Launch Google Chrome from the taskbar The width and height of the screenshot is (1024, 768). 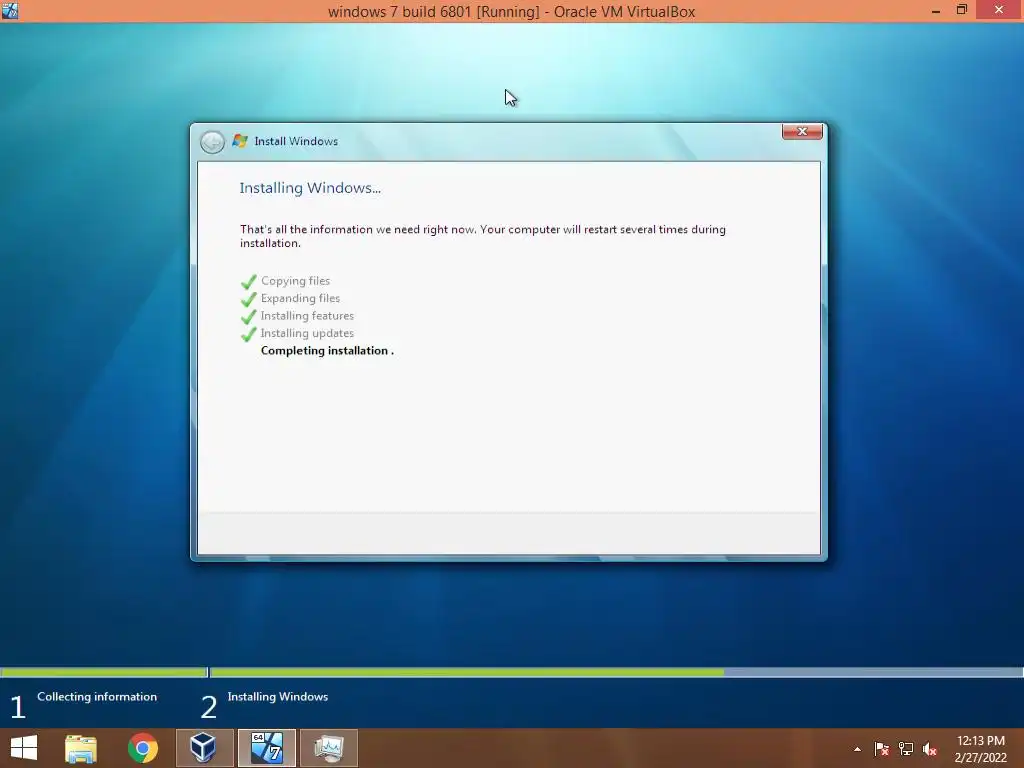click(142, 748)
